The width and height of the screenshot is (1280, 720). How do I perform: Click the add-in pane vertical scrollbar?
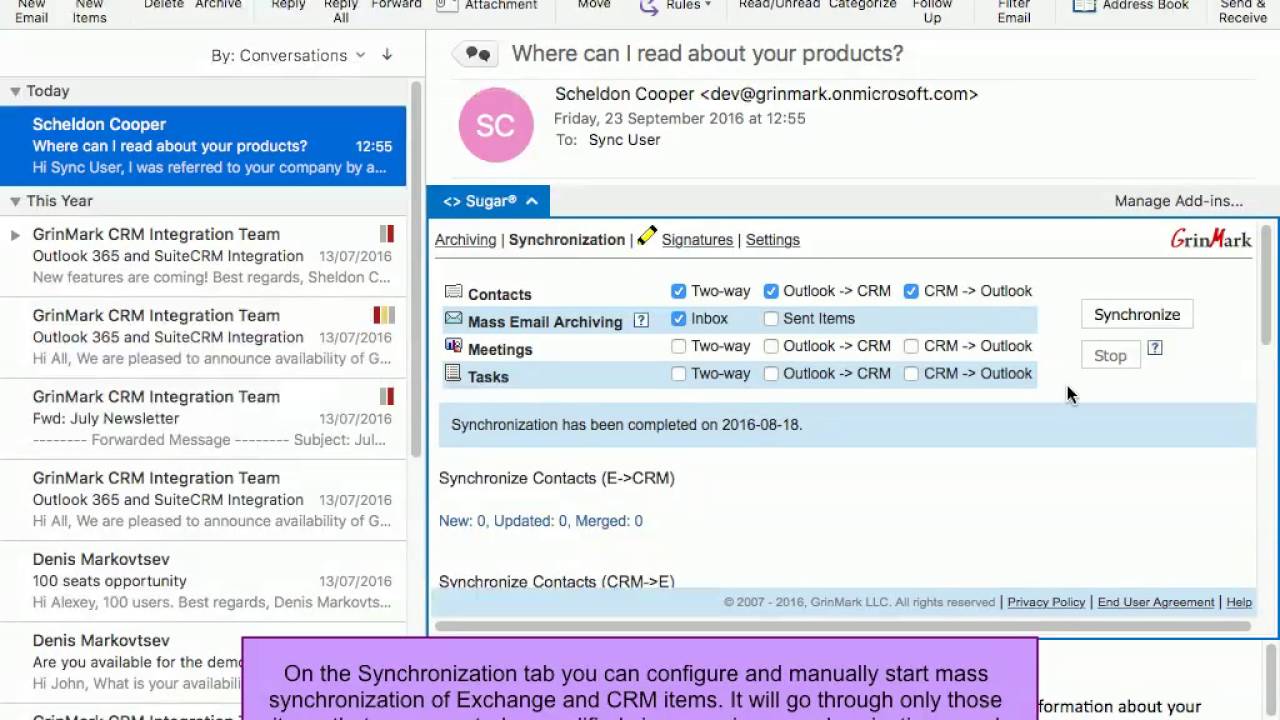pos(1265,286)
